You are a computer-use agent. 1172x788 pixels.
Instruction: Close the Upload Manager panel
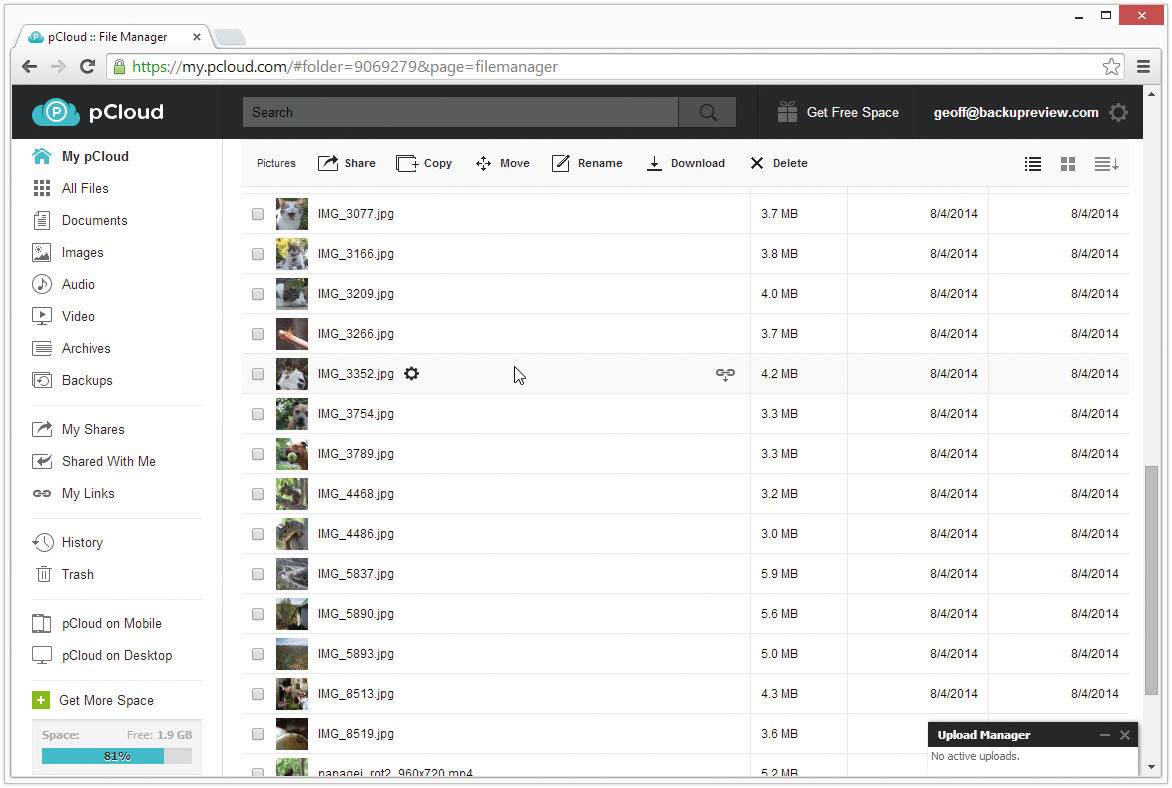pyautogui.click(x=1125, y=735)
